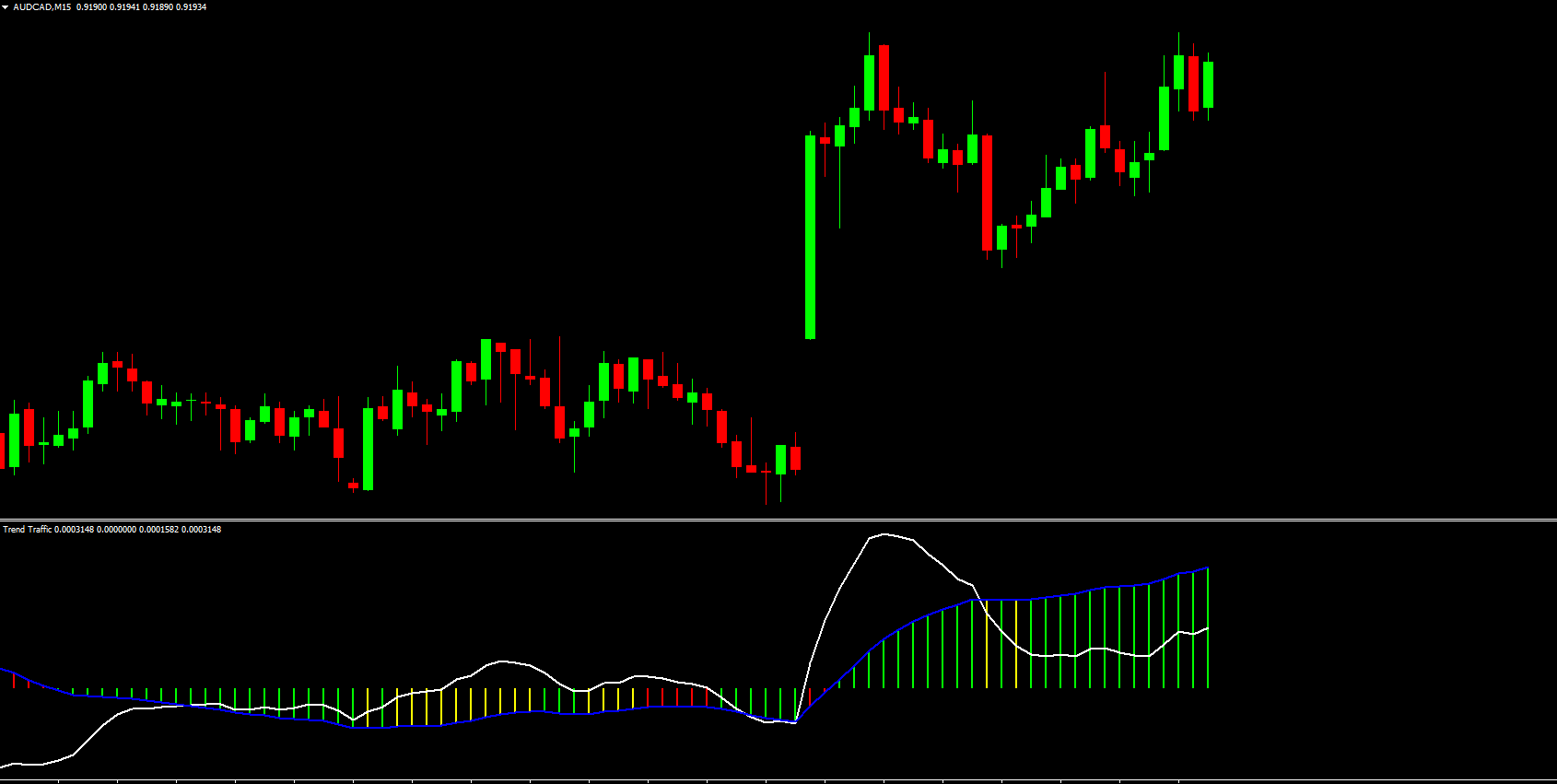Click the peak of the white indicator line
1557x784 pixels.
click(884, 534)
